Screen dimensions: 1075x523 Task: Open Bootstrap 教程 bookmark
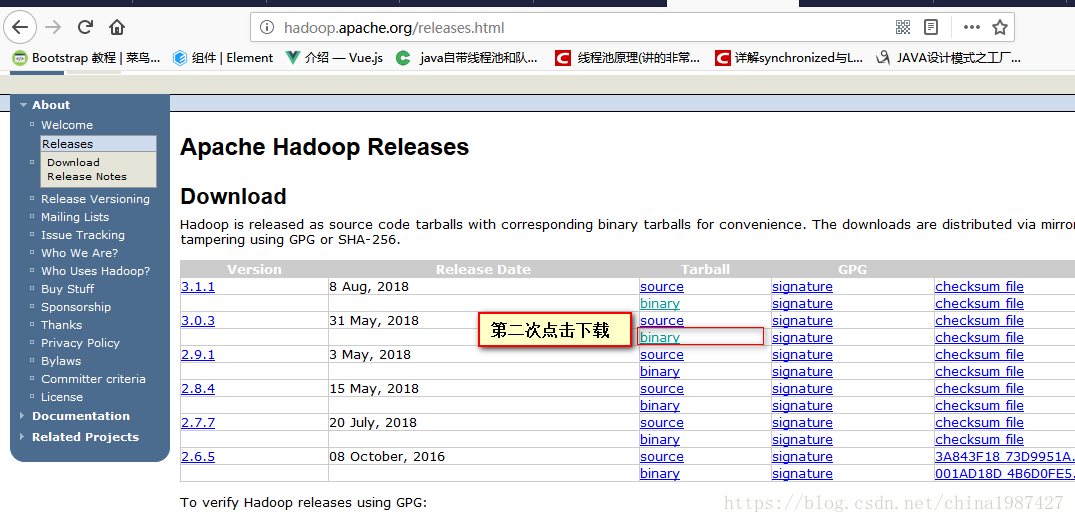(87, 58)
